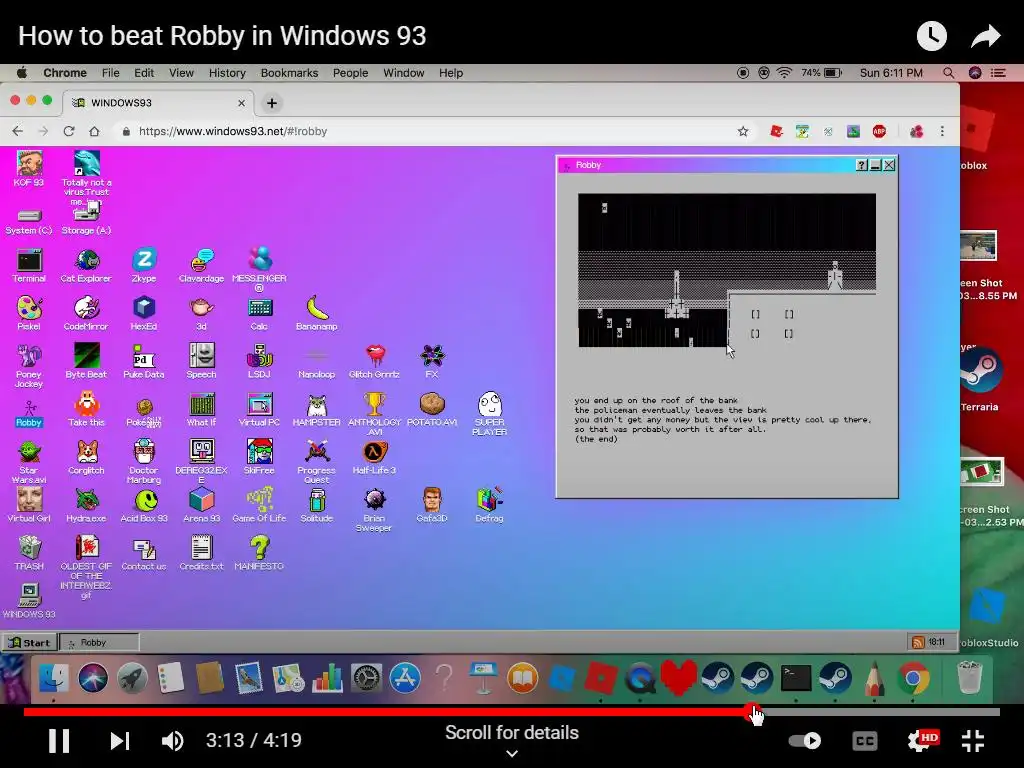Image resolution: width=1024 pixels, height=768 pixels.
Task: Open the Speech icon
Action: [201, 361]
